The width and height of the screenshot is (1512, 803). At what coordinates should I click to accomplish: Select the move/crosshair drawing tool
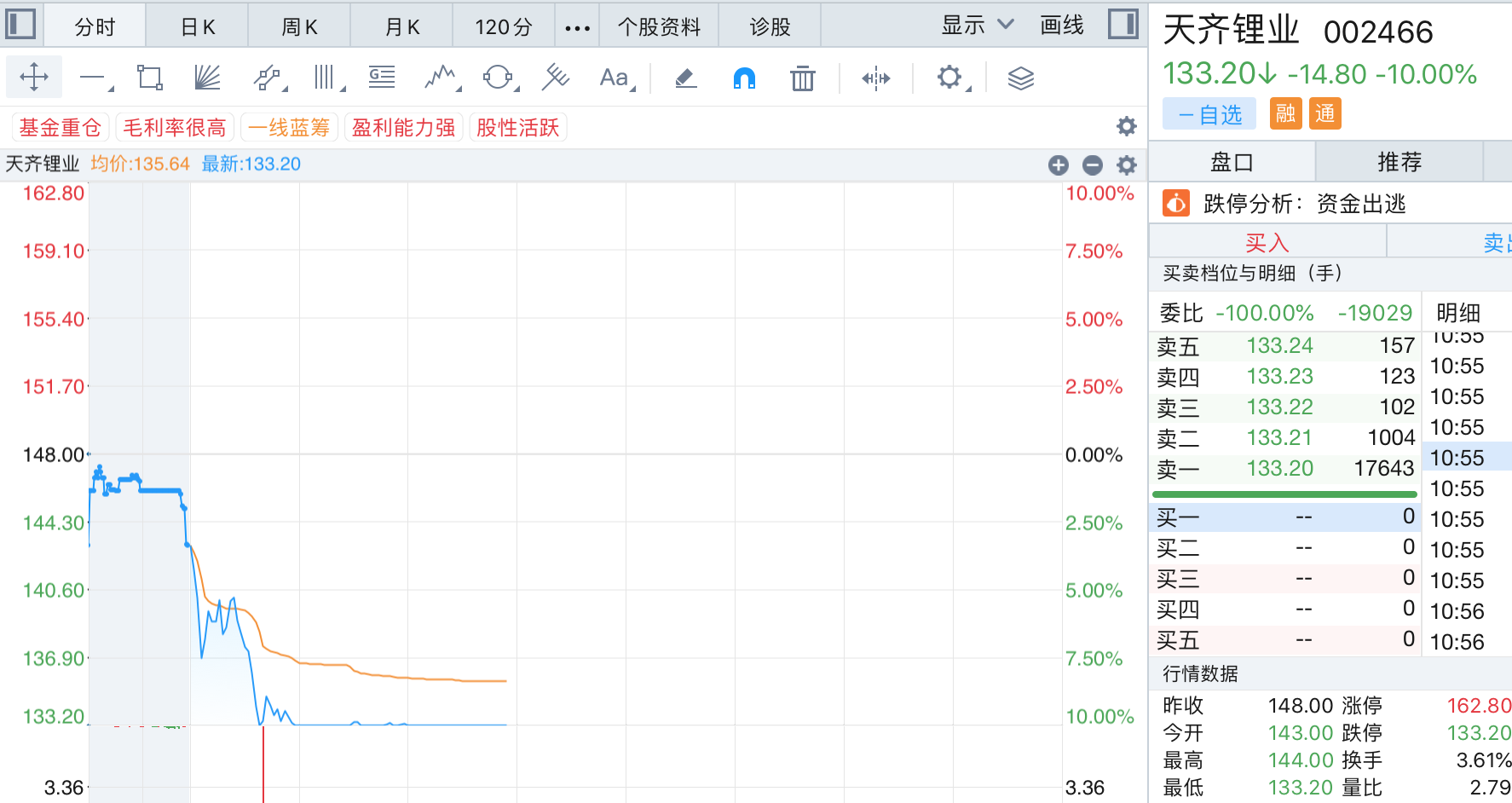34,78
